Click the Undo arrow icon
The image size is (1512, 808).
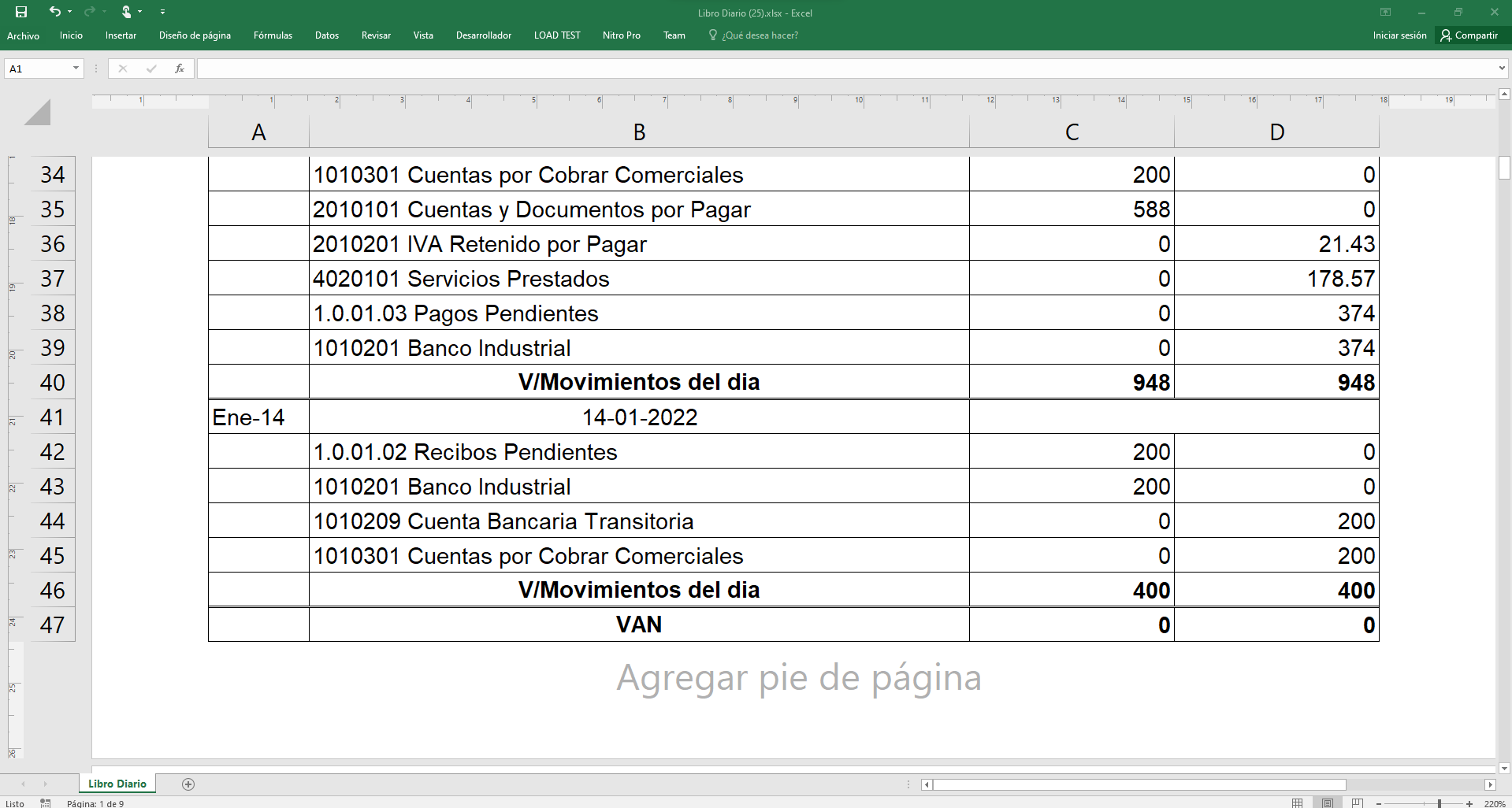click(x=54, y=12)
